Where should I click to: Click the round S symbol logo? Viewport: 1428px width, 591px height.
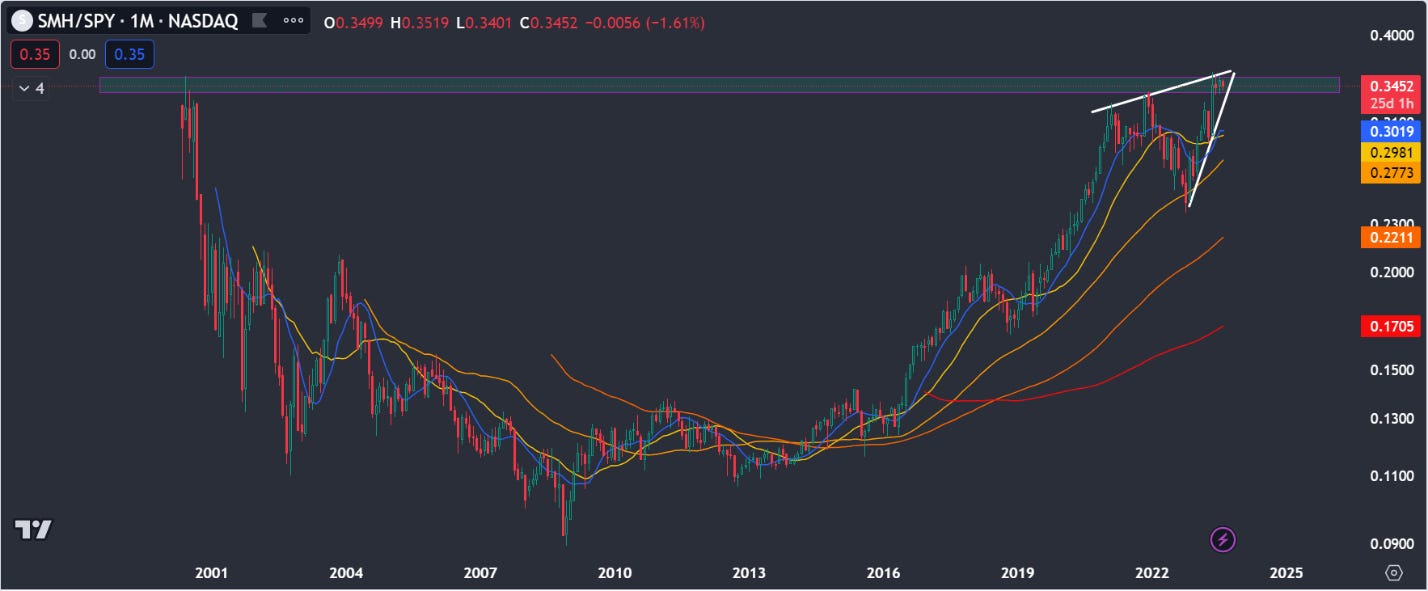[21, 21]
